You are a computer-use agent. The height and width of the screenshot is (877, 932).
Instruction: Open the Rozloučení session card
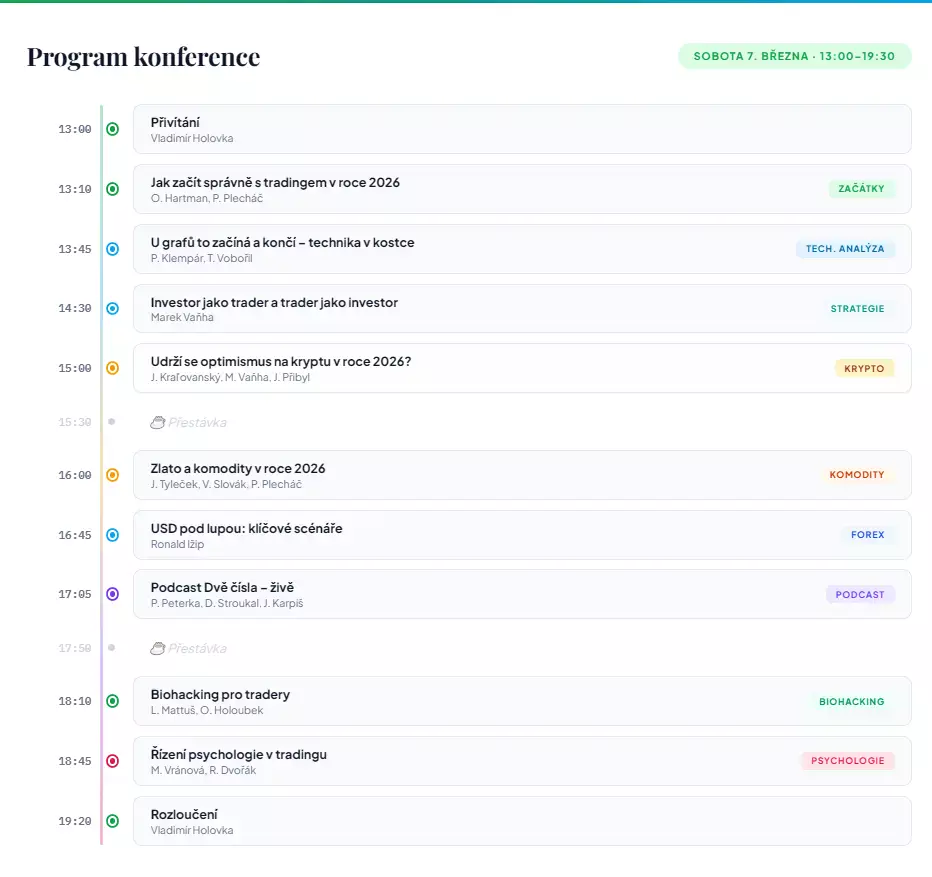click(522, 821)
